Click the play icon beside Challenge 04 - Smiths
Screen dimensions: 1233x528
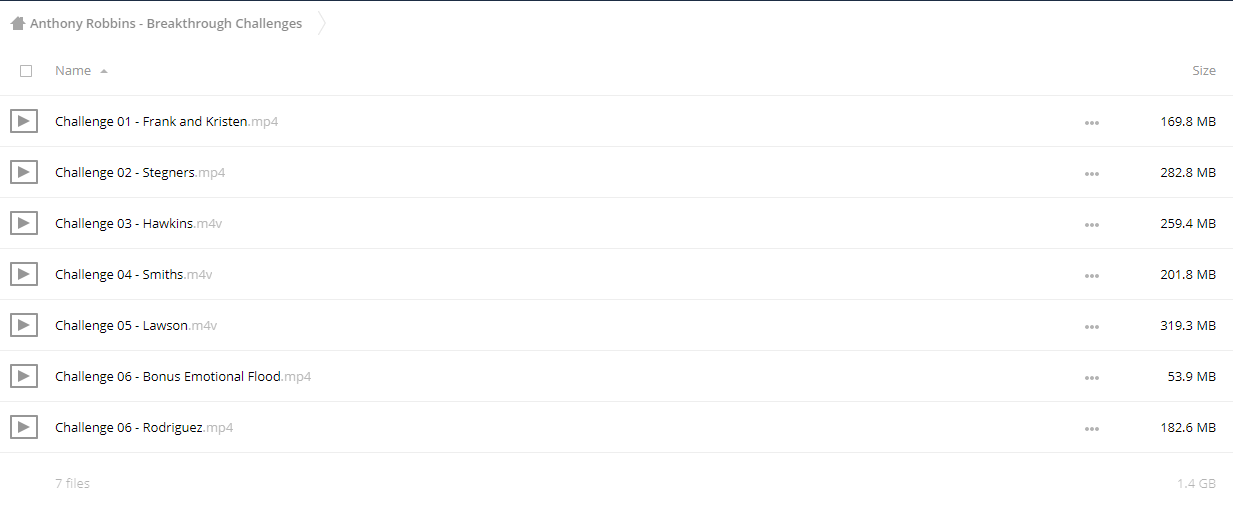[24, 274]
